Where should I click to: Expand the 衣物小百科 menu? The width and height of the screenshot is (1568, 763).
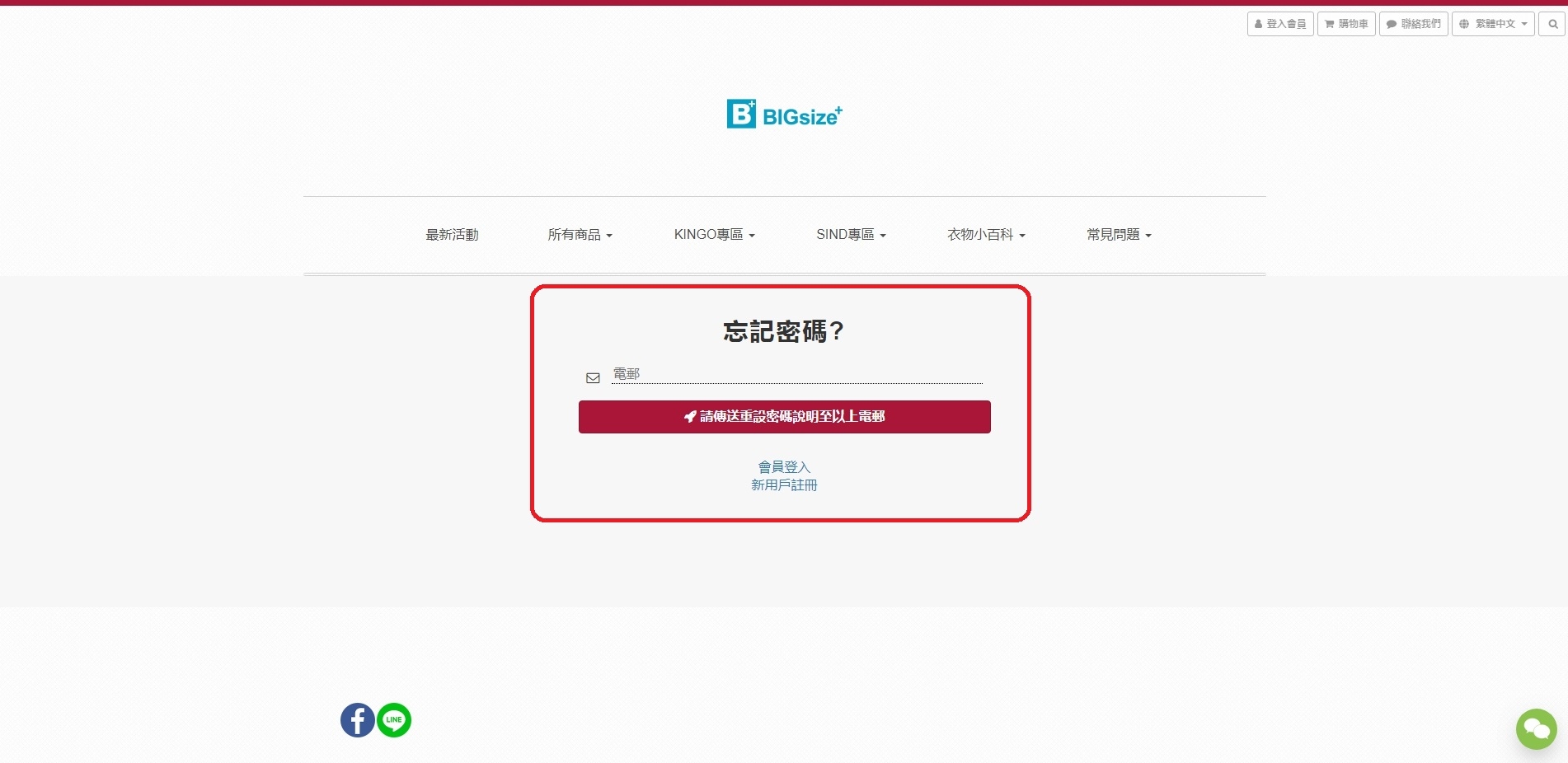click(986, 235)
